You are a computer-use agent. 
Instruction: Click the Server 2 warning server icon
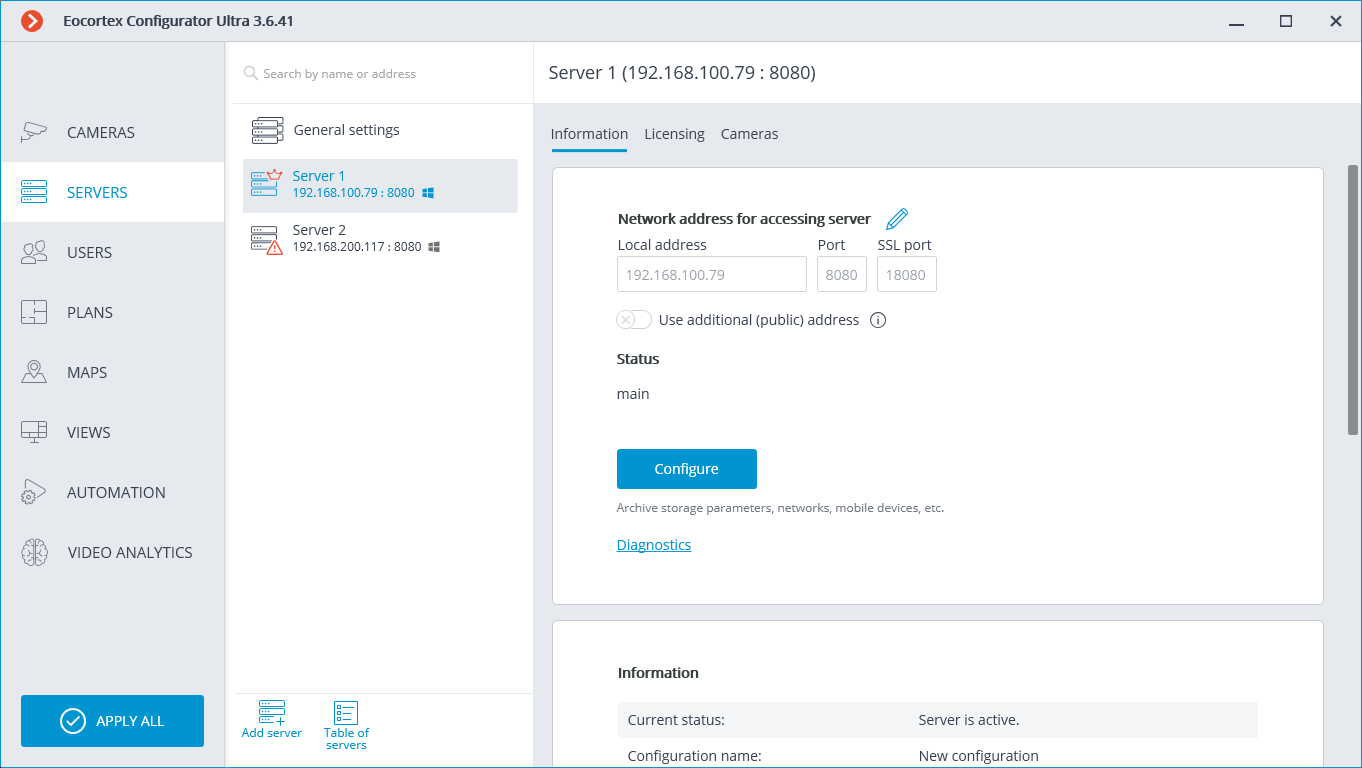click(x=267, y=239)
